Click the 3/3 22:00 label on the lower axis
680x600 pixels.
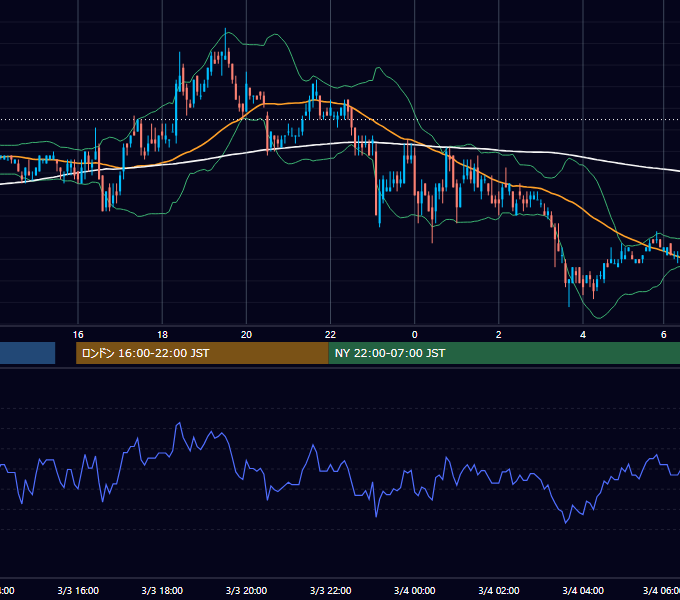330,590
